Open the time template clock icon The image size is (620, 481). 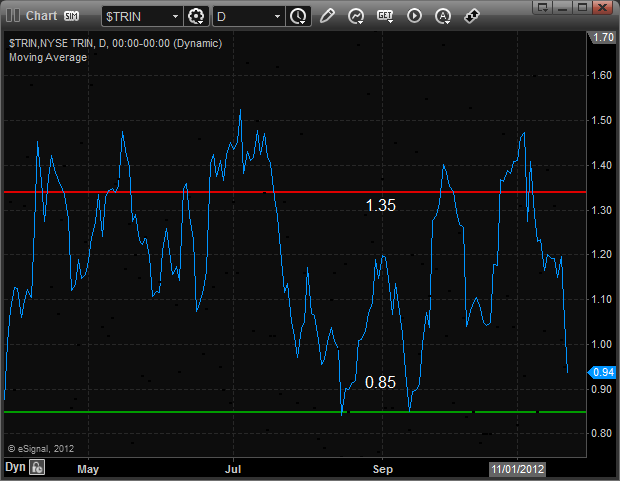pyautogui.click(x=298, y=16)
